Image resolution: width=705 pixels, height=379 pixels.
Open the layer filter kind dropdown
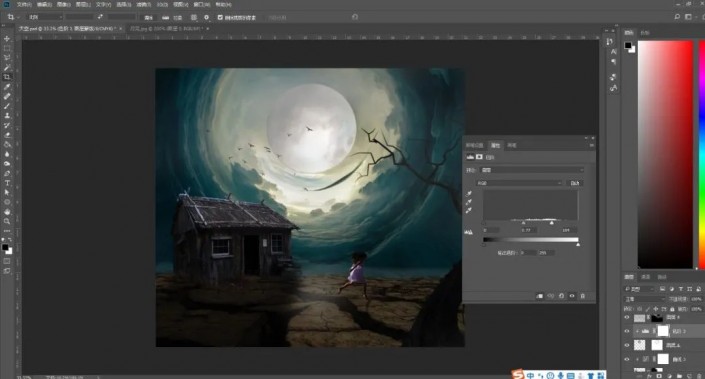pos(640,289)
